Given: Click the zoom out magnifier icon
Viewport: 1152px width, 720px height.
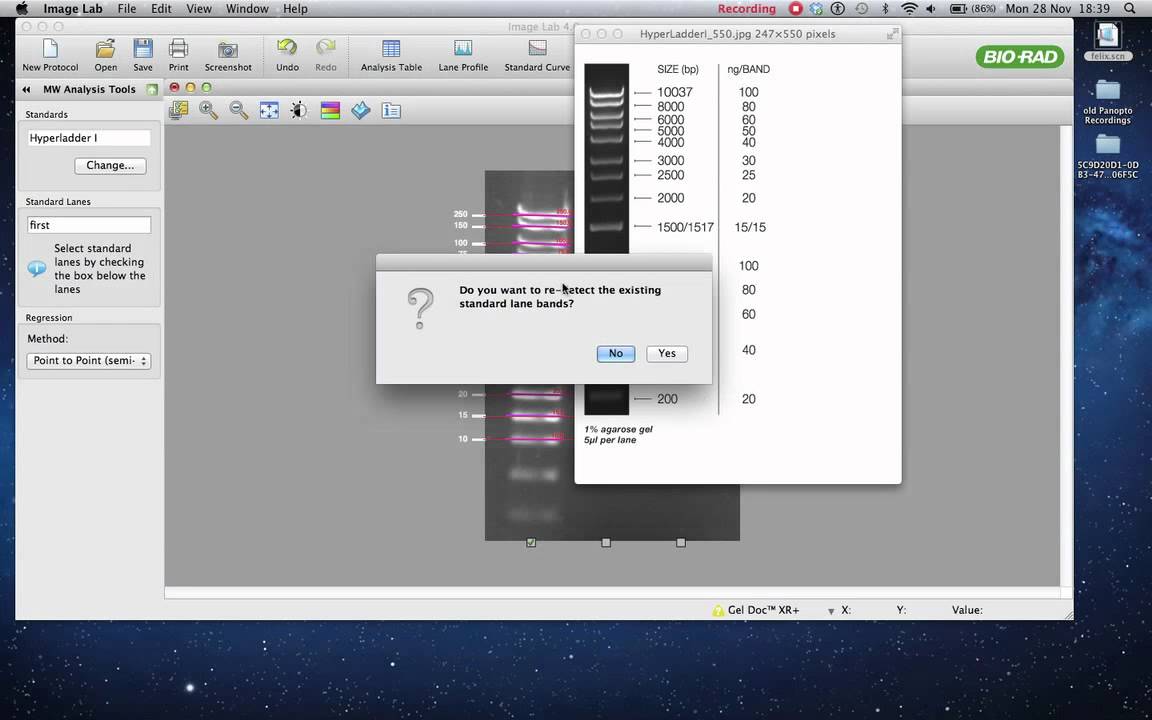Looking at the screenshot, I should [x=239, y=110].
